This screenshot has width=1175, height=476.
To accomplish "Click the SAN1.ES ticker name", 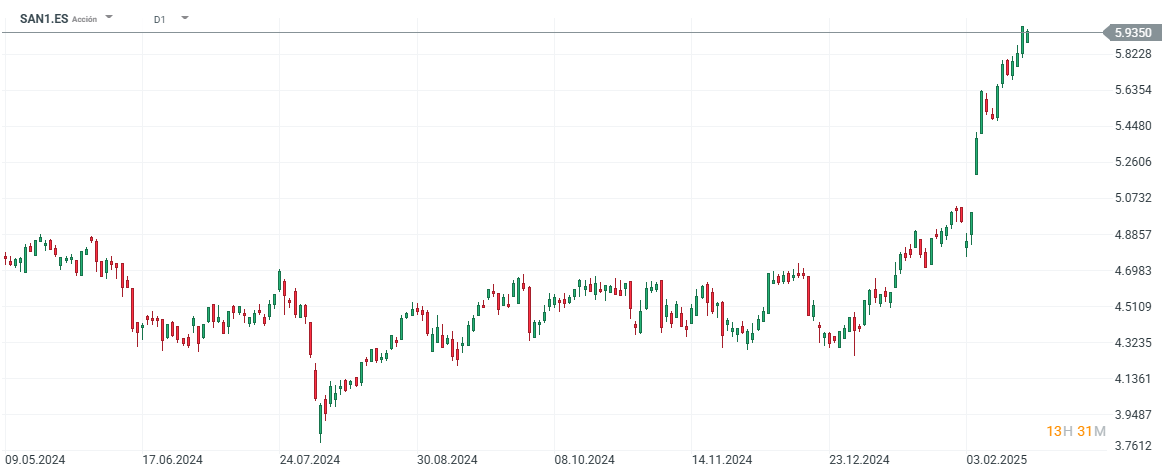I will tap(44, 19).
